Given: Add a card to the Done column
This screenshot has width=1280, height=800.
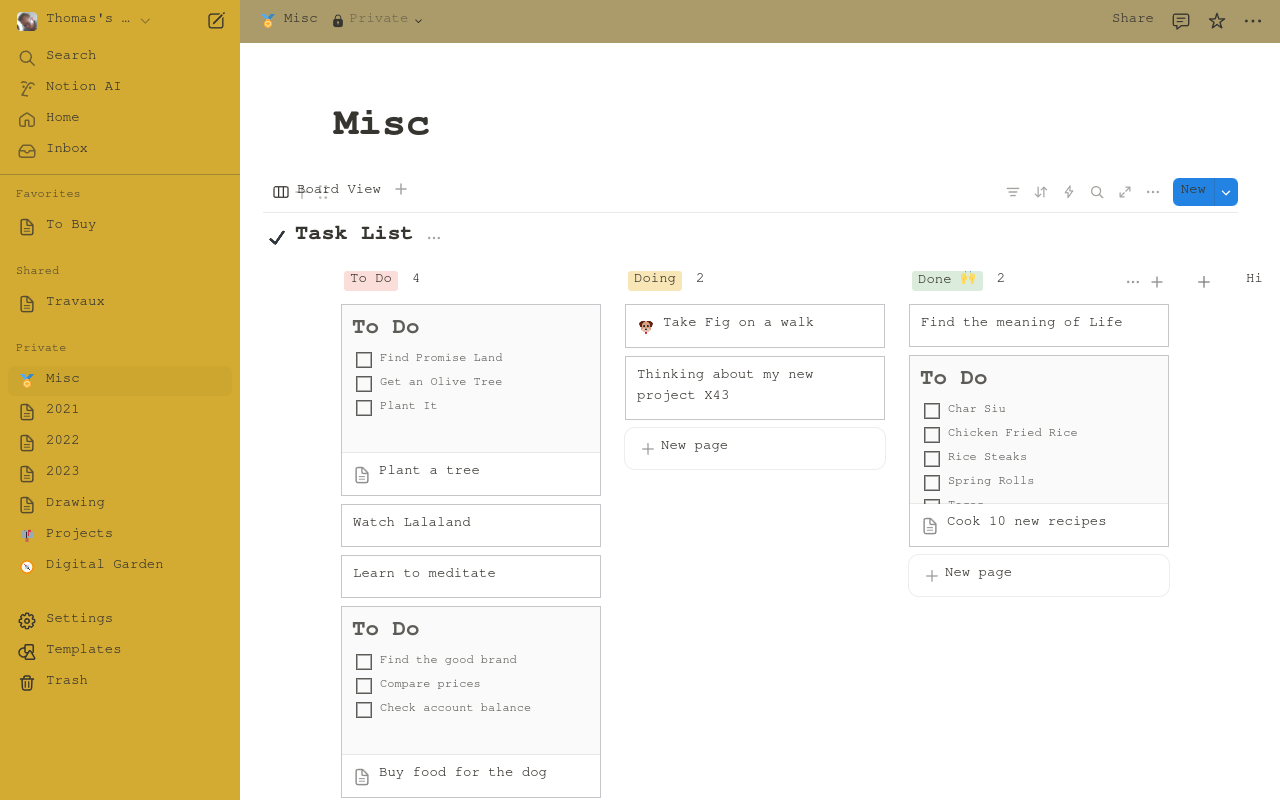Looking at the screenshot, I should coord(1157,282).
